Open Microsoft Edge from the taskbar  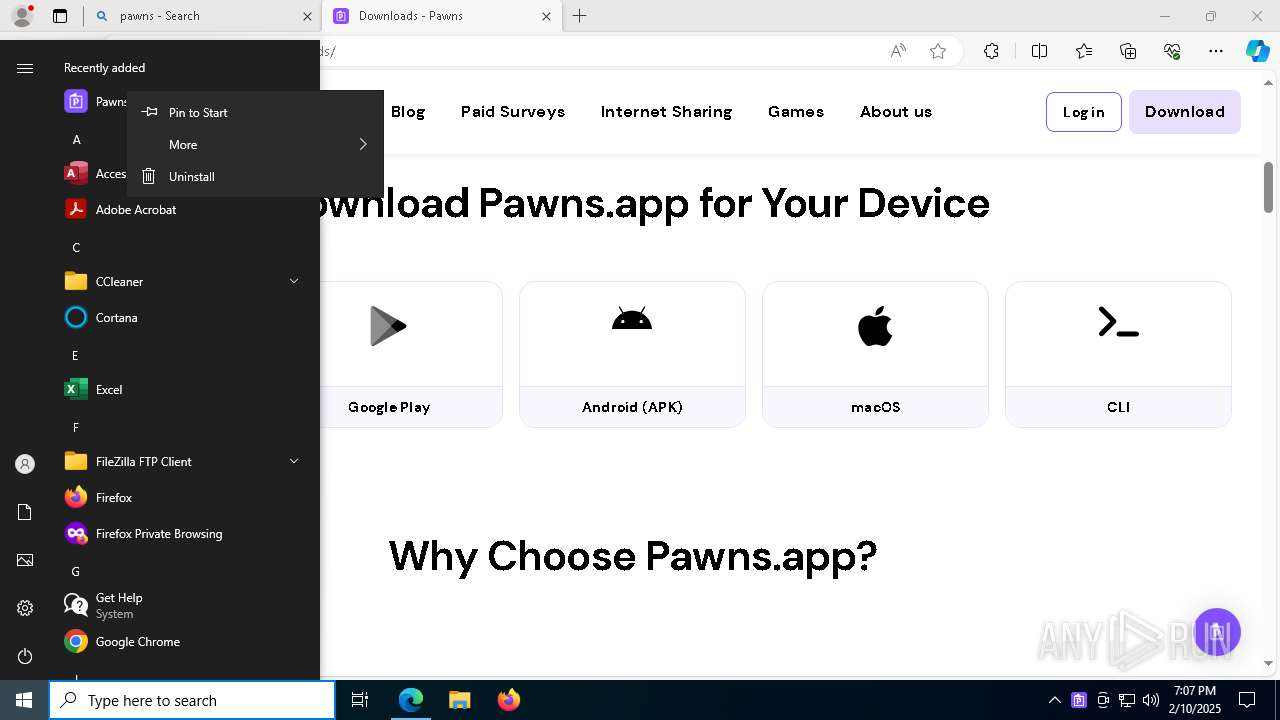411,700
